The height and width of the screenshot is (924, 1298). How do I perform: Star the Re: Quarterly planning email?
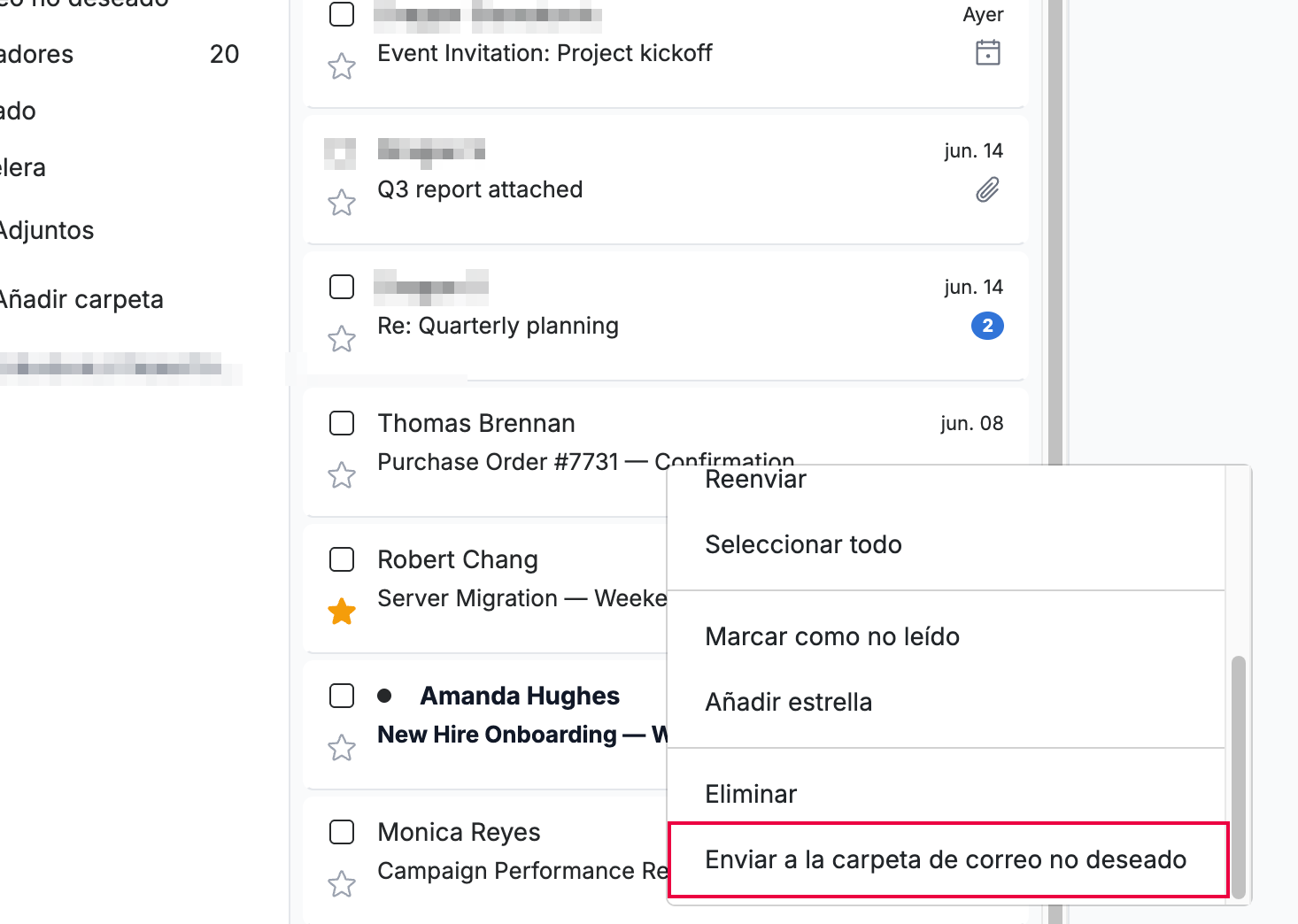pos(342,339)
